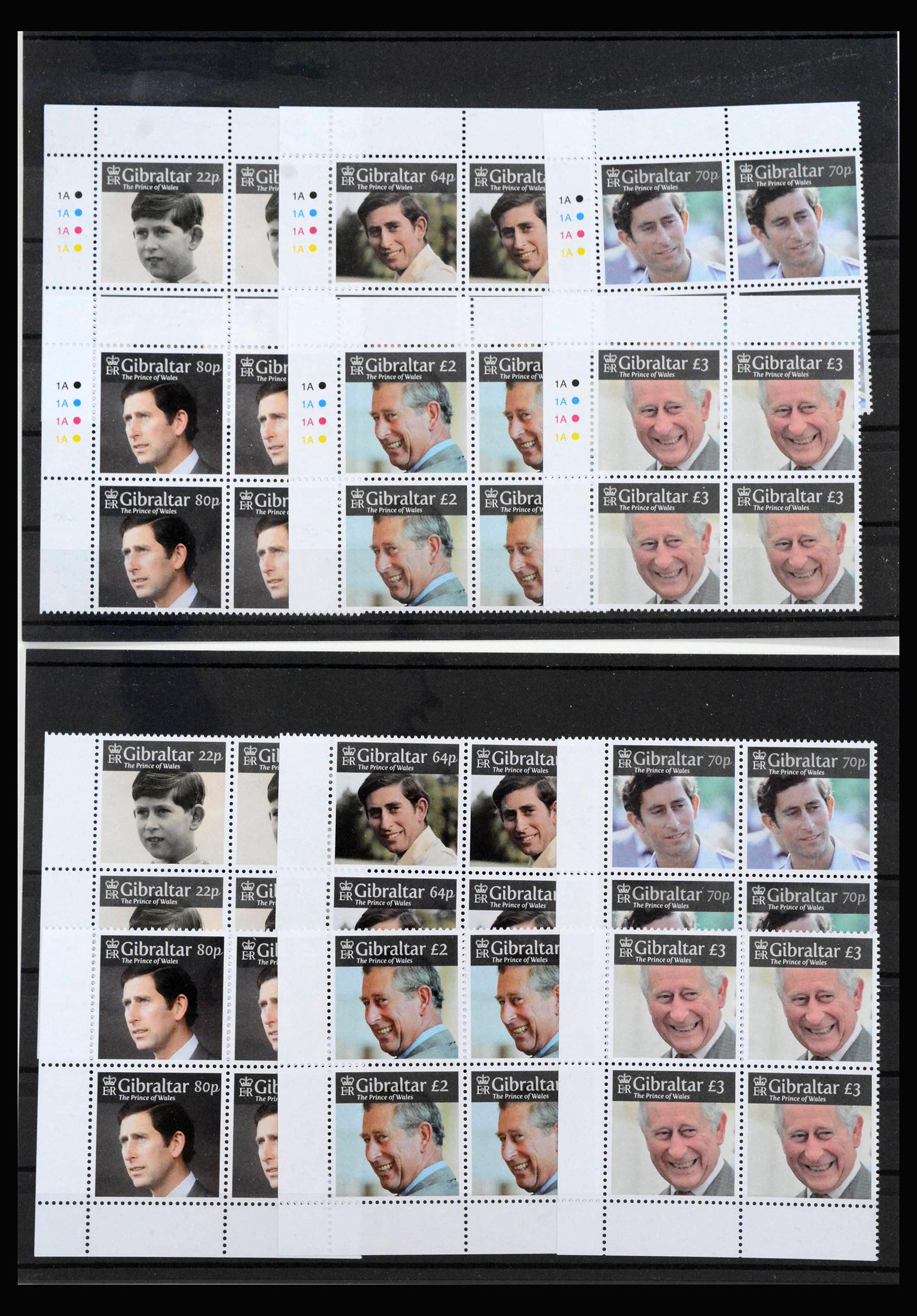This screenshot has height=1316, width=917.
Task: Click the blue 1A dot beside the 64p block
Action: (x=313, y=213)
